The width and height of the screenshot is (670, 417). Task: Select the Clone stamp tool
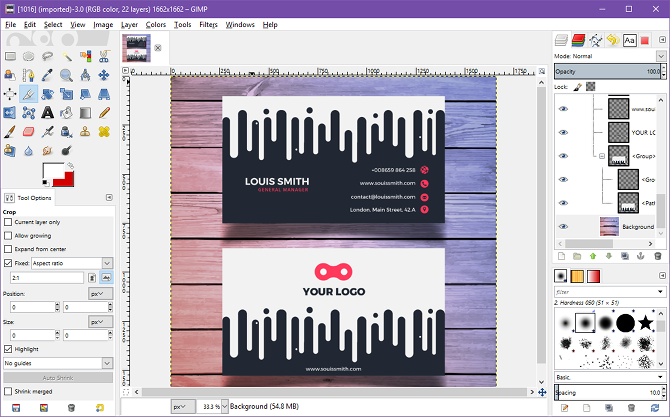coord(85,132)
